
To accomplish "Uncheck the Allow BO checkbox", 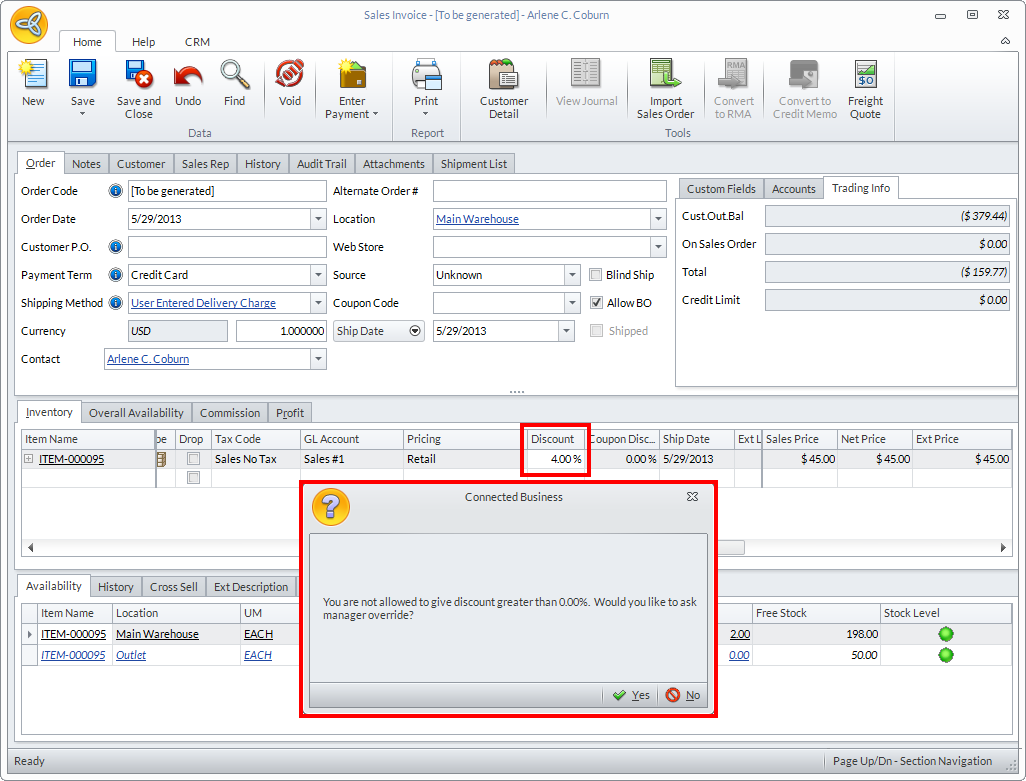I will coord(596,303).
